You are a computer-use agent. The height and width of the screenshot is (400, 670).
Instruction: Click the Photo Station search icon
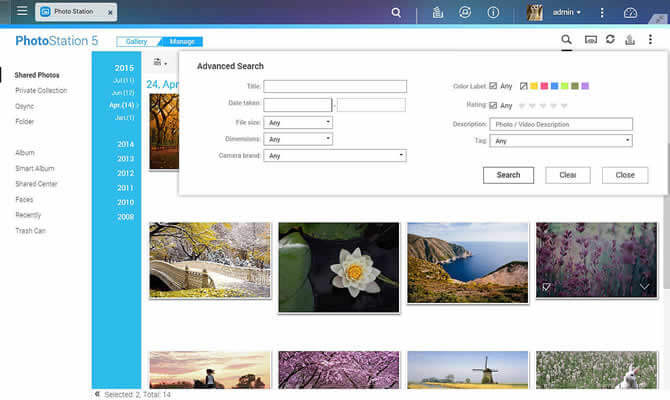click(566, 41)
